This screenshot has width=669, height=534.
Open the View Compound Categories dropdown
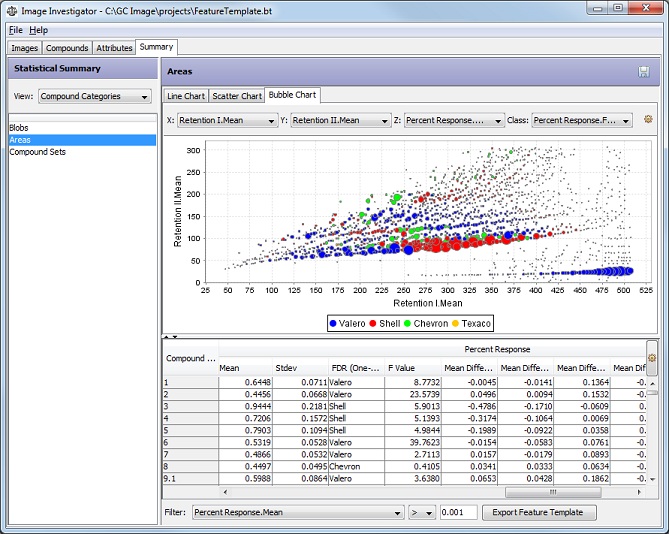(x=95, y=96)
